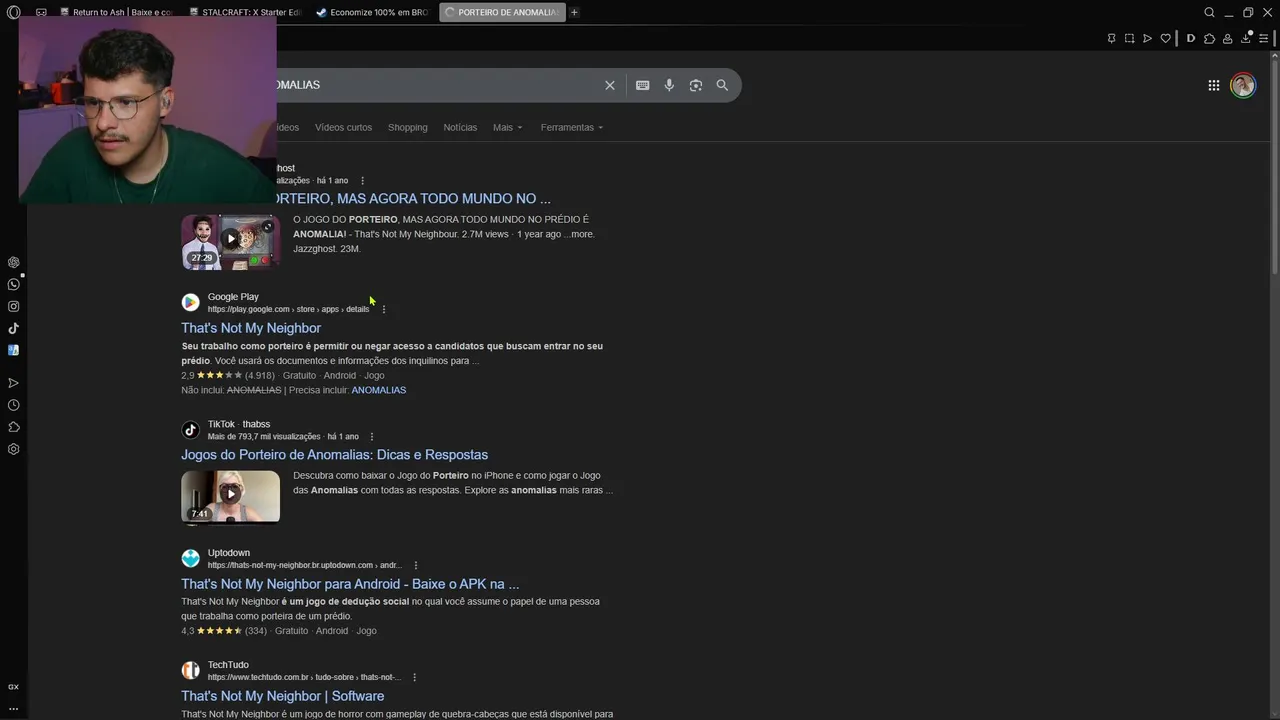Expand the Mais filter dropdown
This screenshot has height=720, width=1280.
click(x=507, y=127)
